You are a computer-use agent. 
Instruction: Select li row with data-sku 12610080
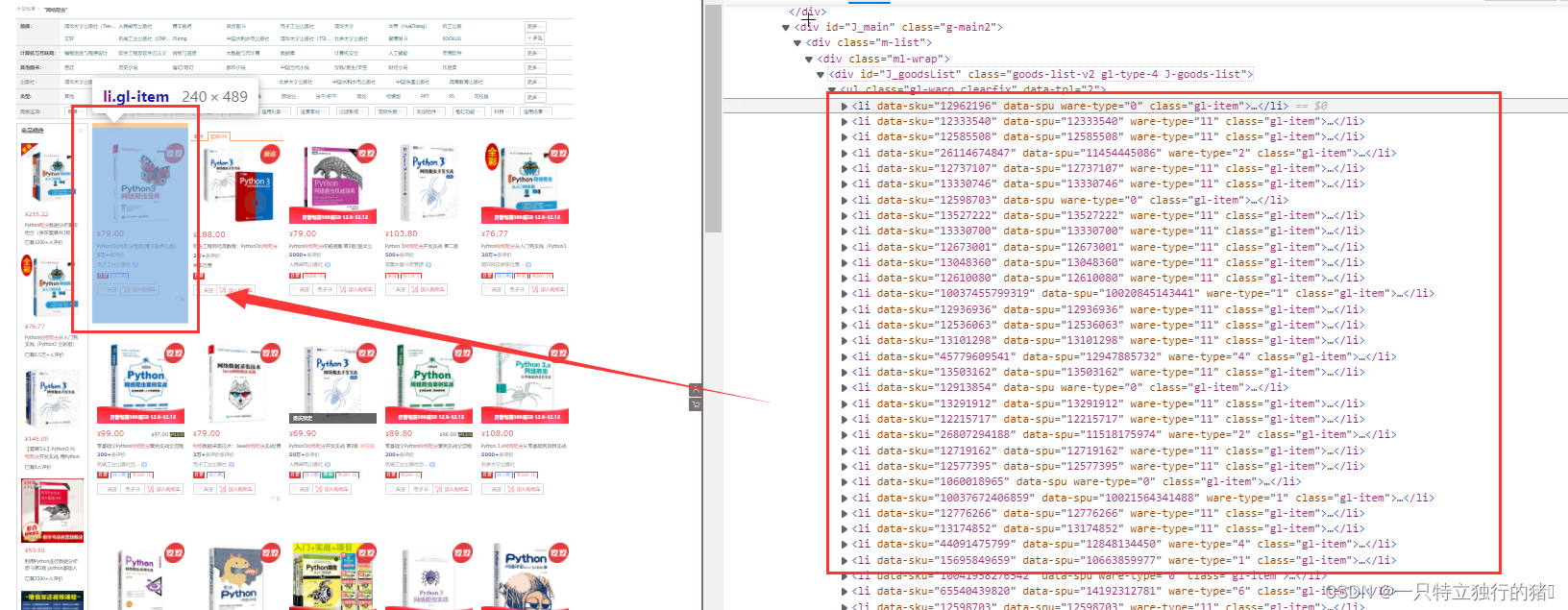pyautogui.click(x=1108, y=278)
